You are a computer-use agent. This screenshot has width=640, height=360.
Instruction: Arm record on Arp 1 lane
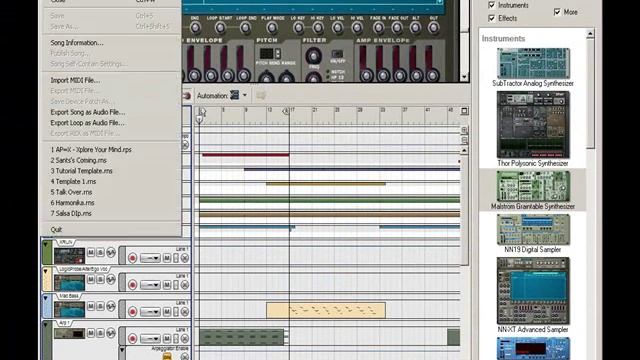132,339
